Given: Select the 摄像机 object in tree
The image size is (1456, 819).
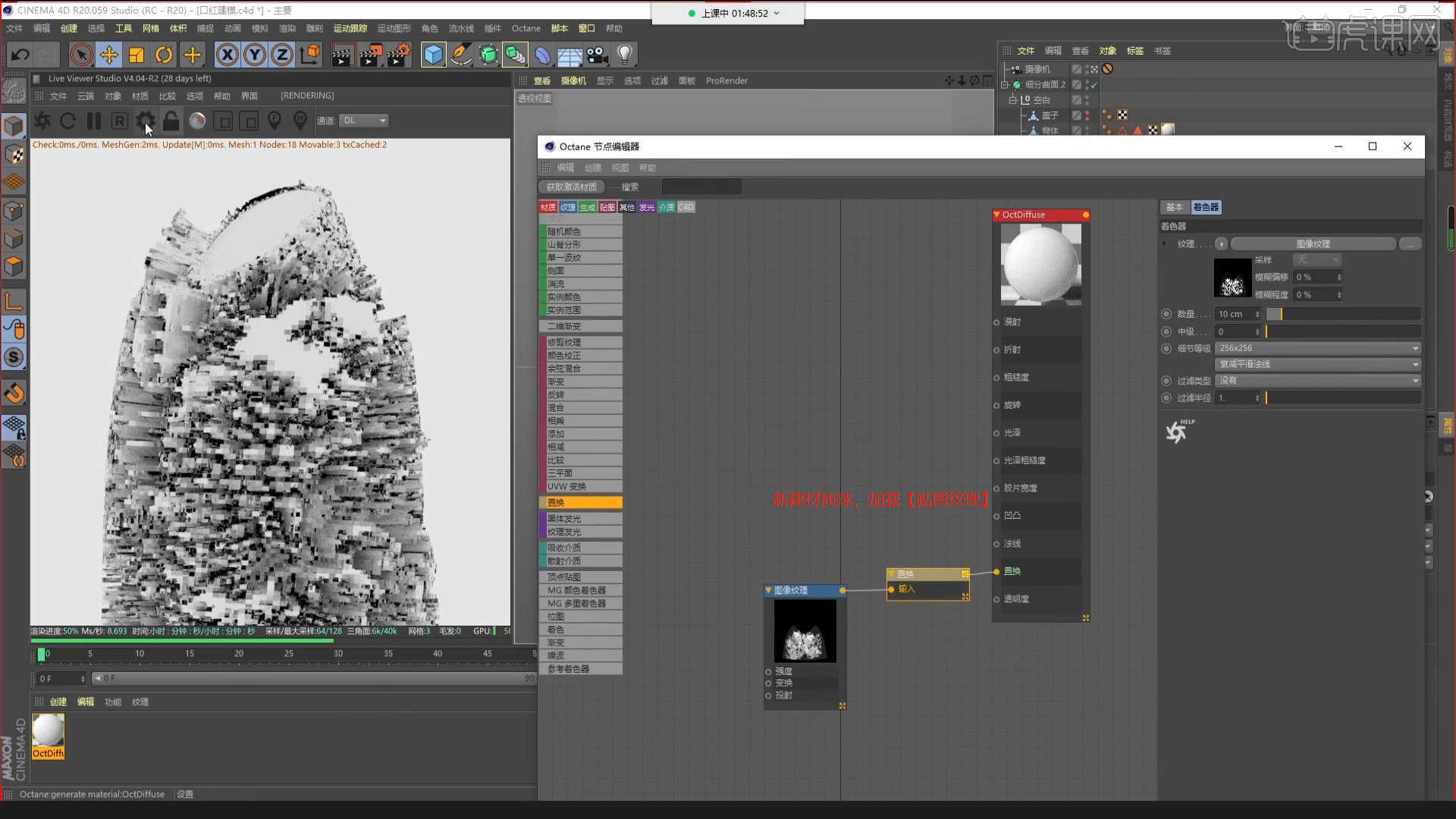Looking at the screenshot, I should (x=1037, y=69).
